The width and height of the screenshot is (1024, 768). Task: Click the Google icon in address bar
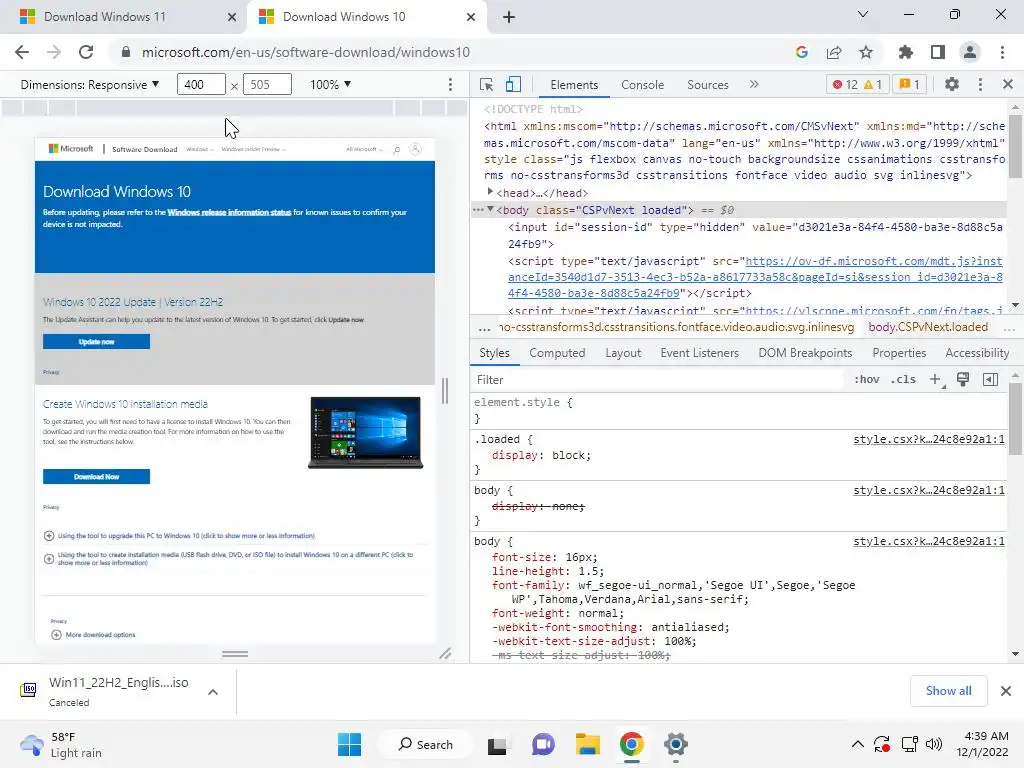pos(802,52)
